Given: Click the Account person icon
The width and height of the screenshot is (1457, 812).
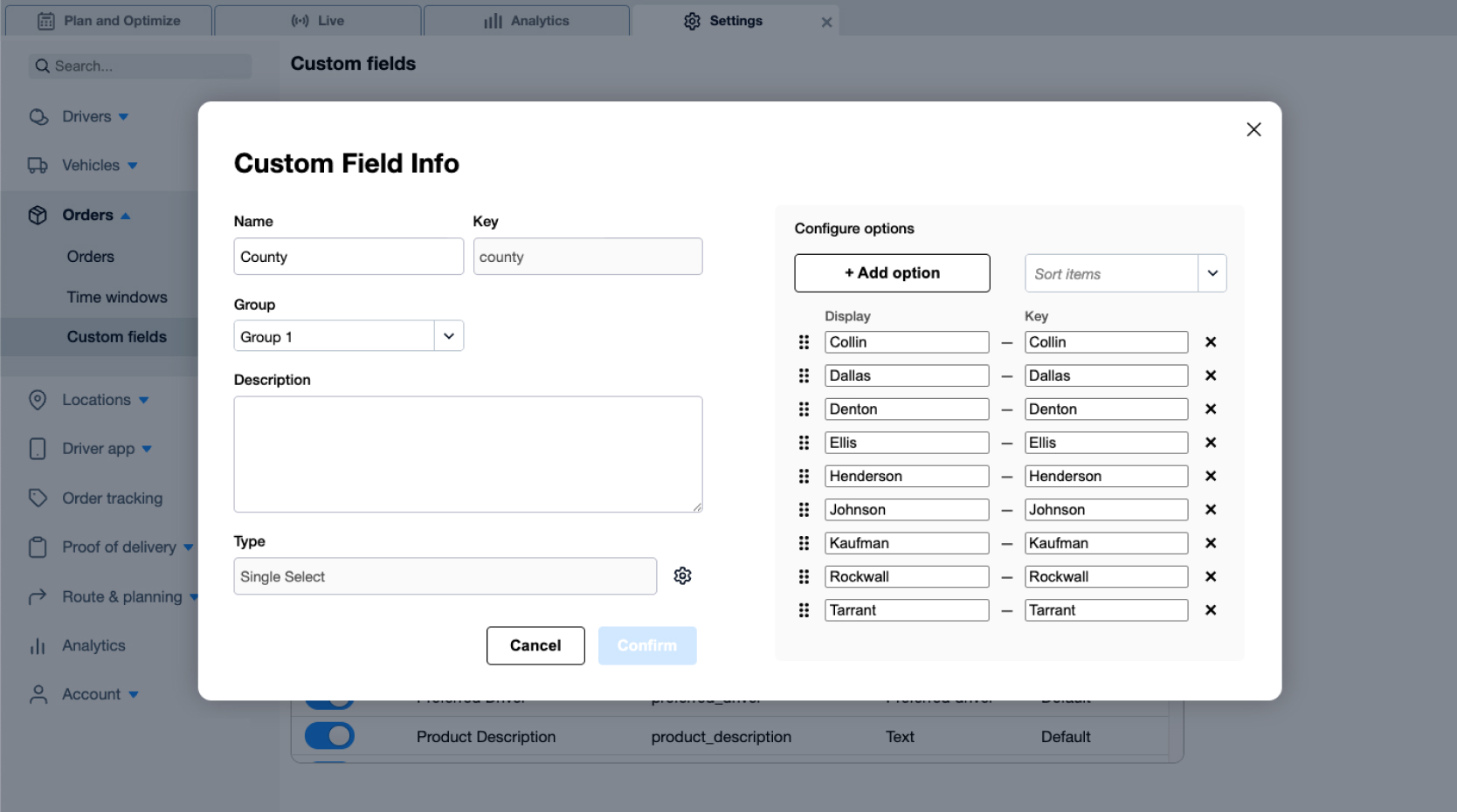Looking at the screenshot, I should pyautogui.click(x=38, y=693).
